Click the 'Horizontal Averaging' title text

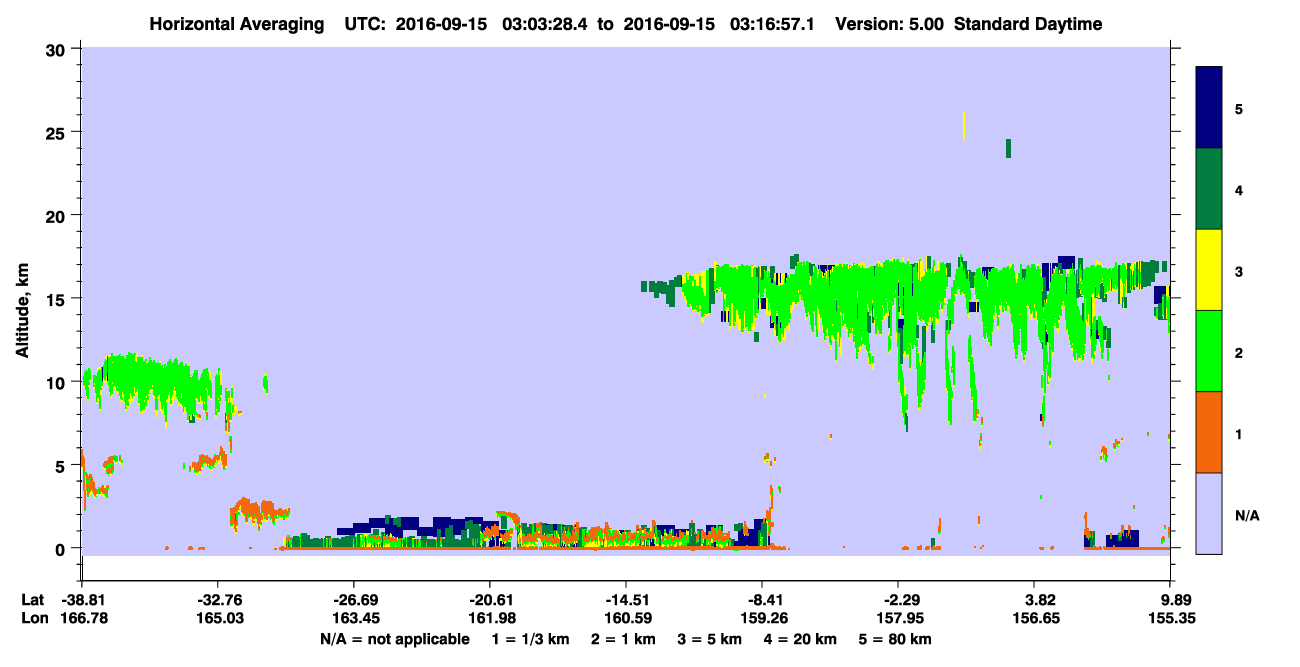pyautogui.click(x=236, y=24)
